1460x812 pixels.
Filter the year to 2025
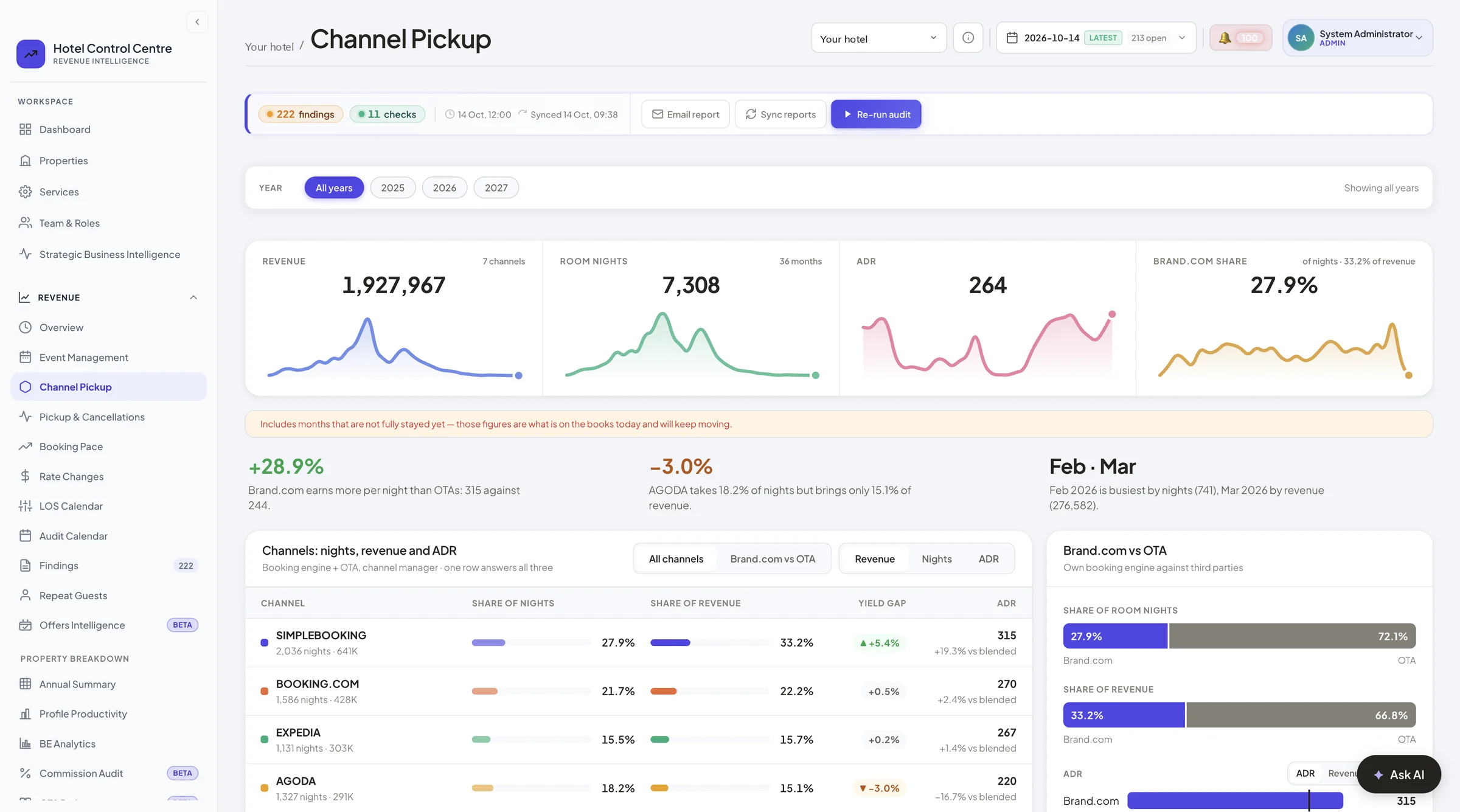392,188
